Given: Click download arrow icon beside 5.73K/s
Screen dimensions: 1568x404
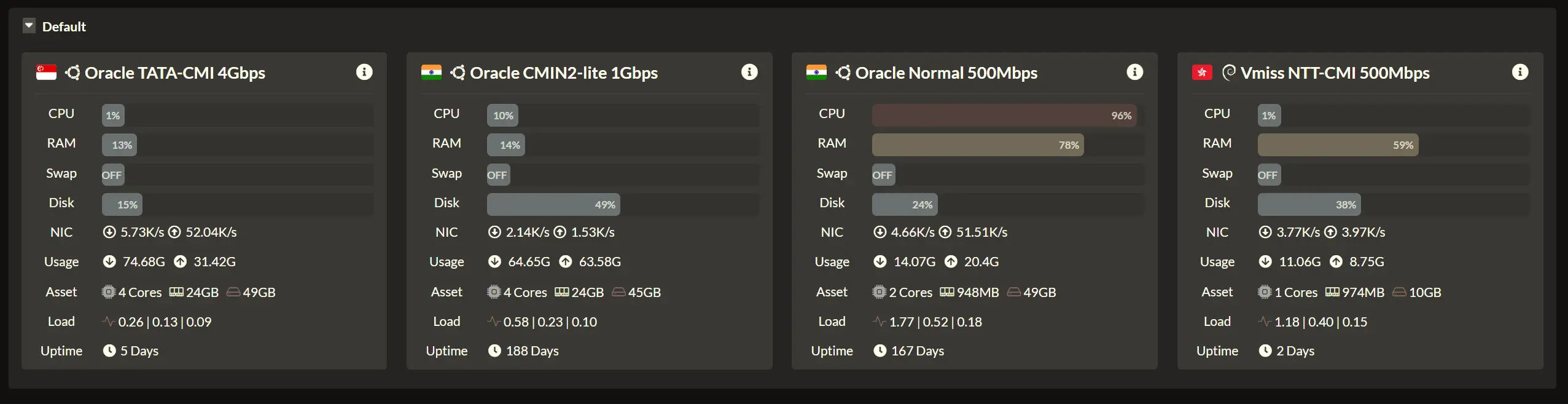Looking at the screenshot, I should 109,232.
